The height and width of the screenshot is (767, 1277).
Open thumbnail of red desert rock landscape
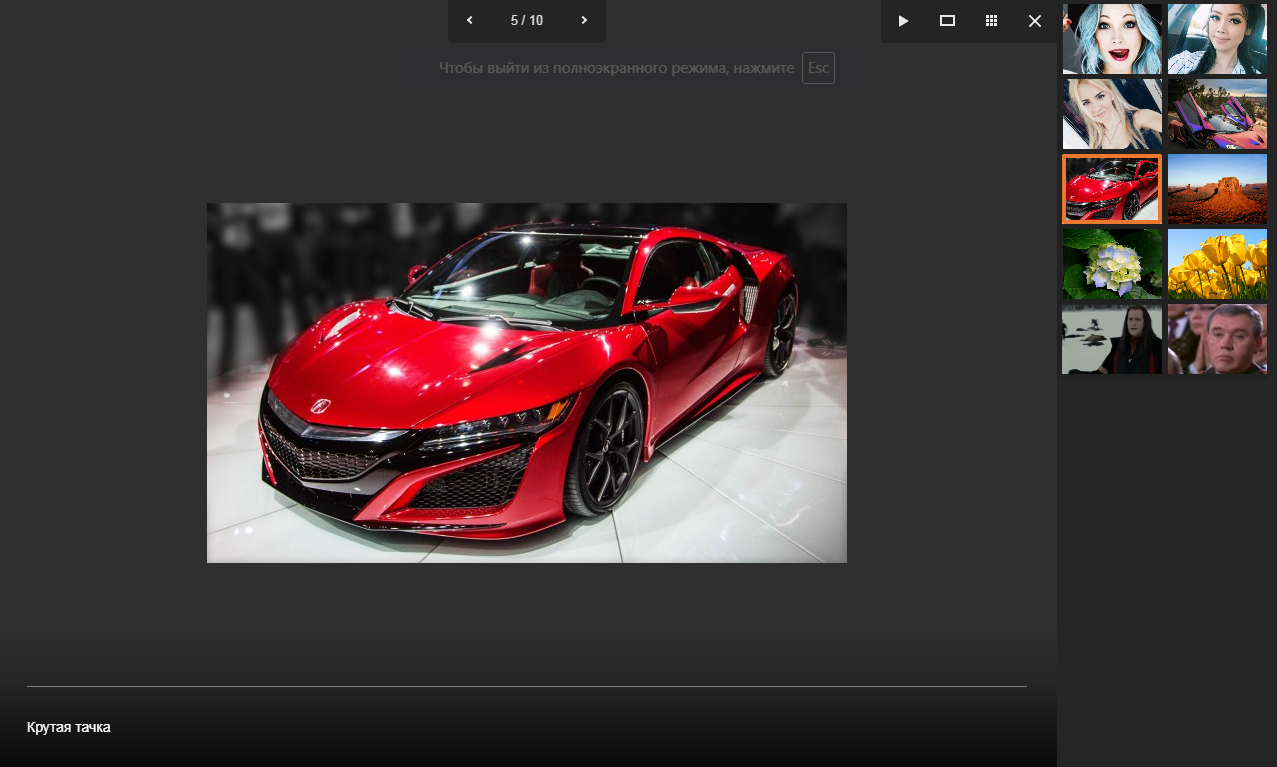(x=1217, y=189)
